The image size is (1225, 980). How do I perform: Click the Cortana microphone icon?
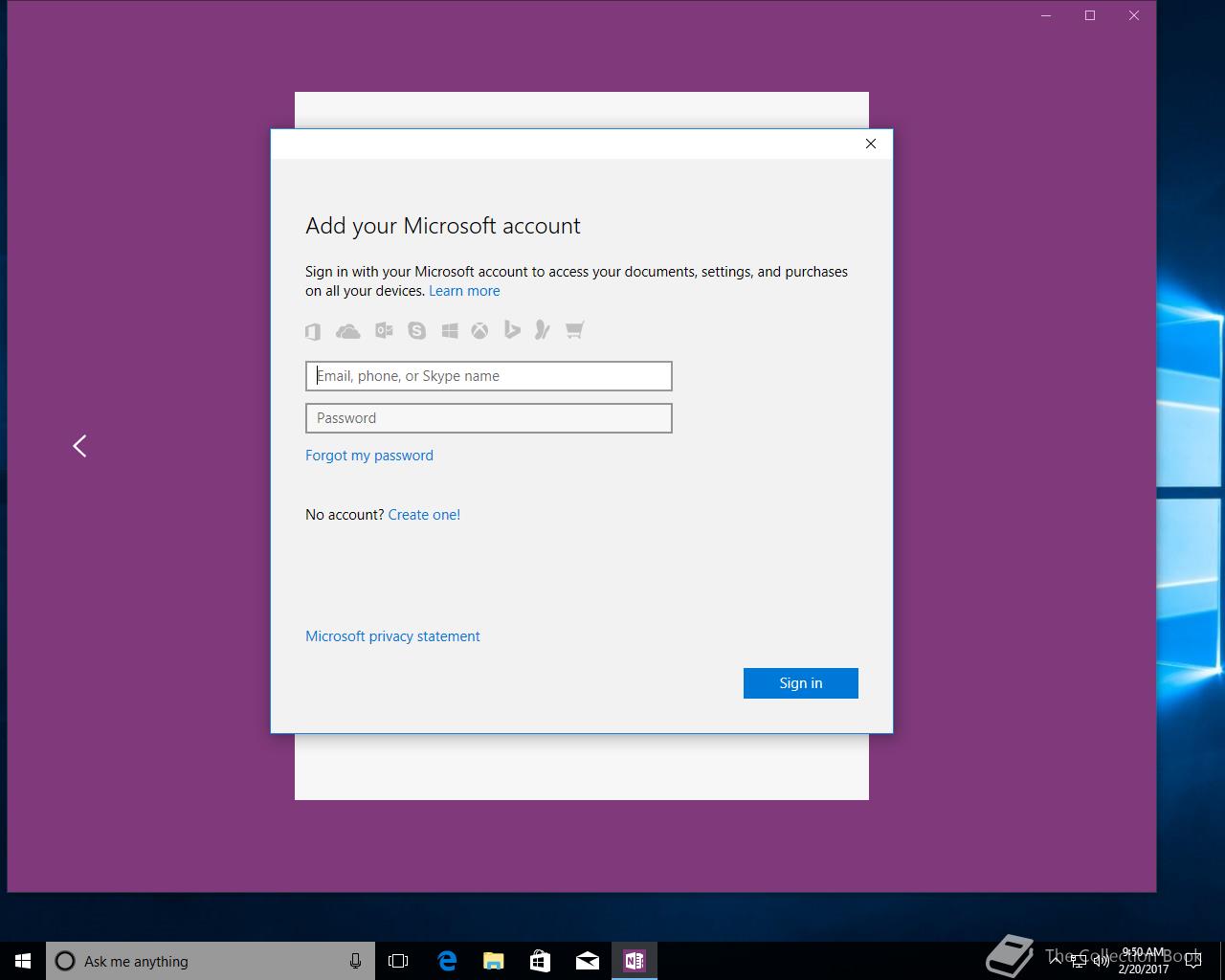355,961
